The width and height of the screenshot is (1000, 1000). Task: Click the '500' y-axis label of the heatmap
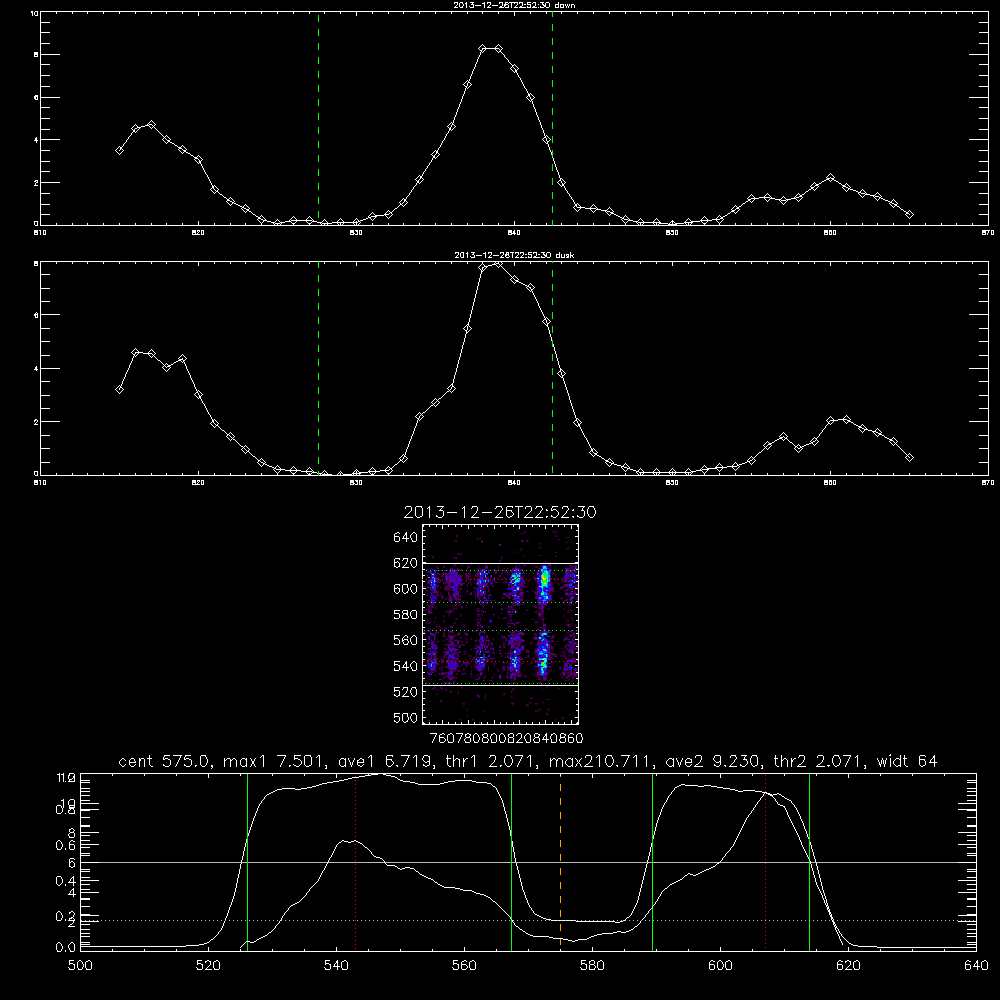[406, 717]
